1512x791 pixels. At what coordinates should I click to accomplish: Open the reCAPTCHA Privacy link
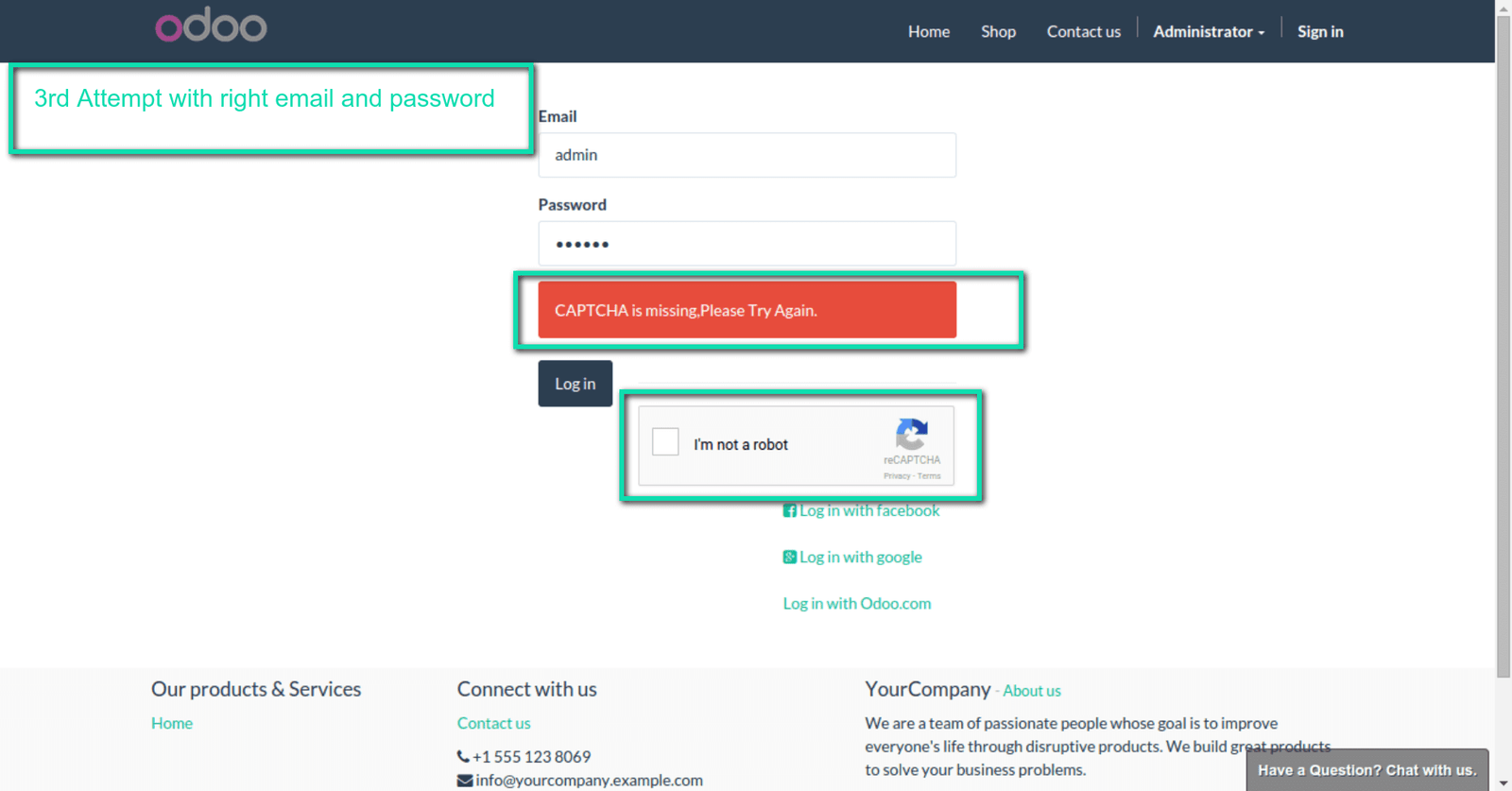(897, 476)
